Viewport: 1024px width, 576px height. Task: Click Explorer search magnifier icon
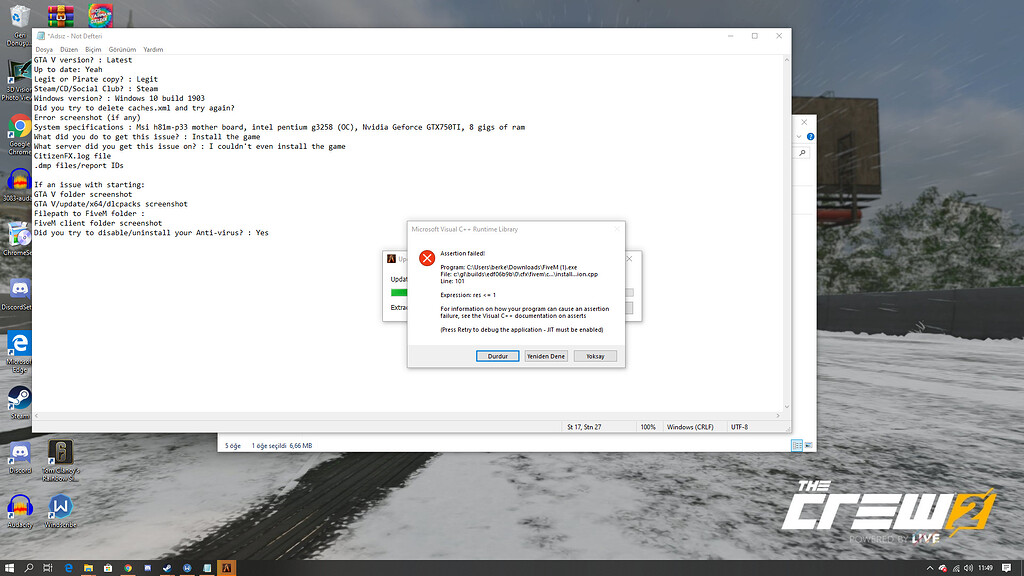803,153
